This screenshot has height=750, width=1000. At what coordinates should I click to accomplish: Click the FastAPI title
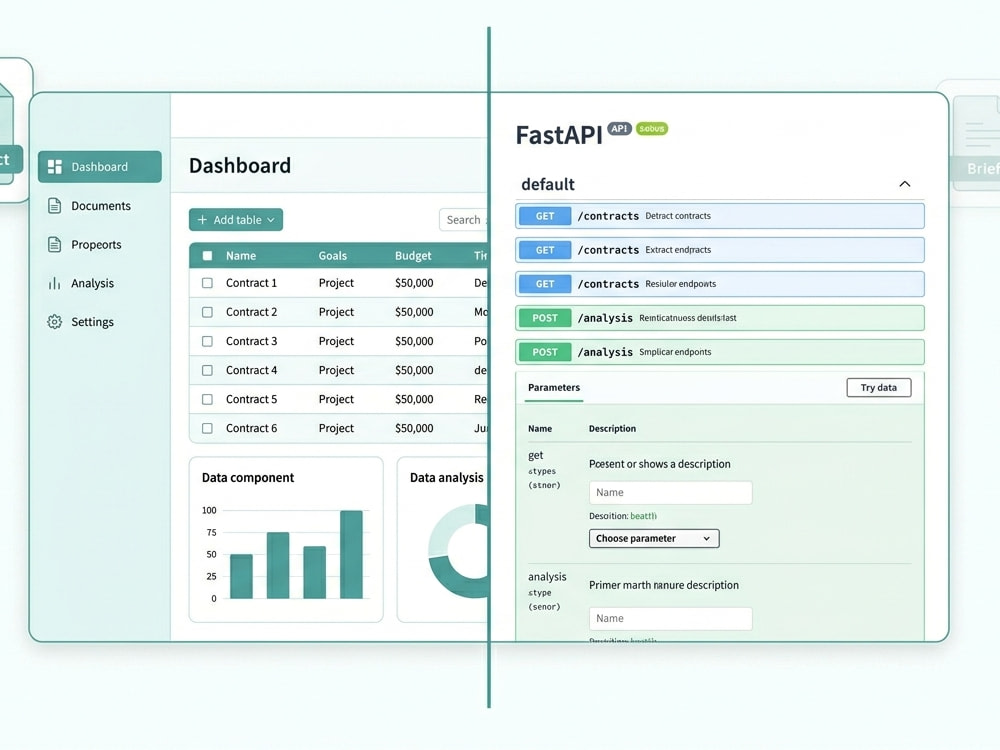pos(559,135)
